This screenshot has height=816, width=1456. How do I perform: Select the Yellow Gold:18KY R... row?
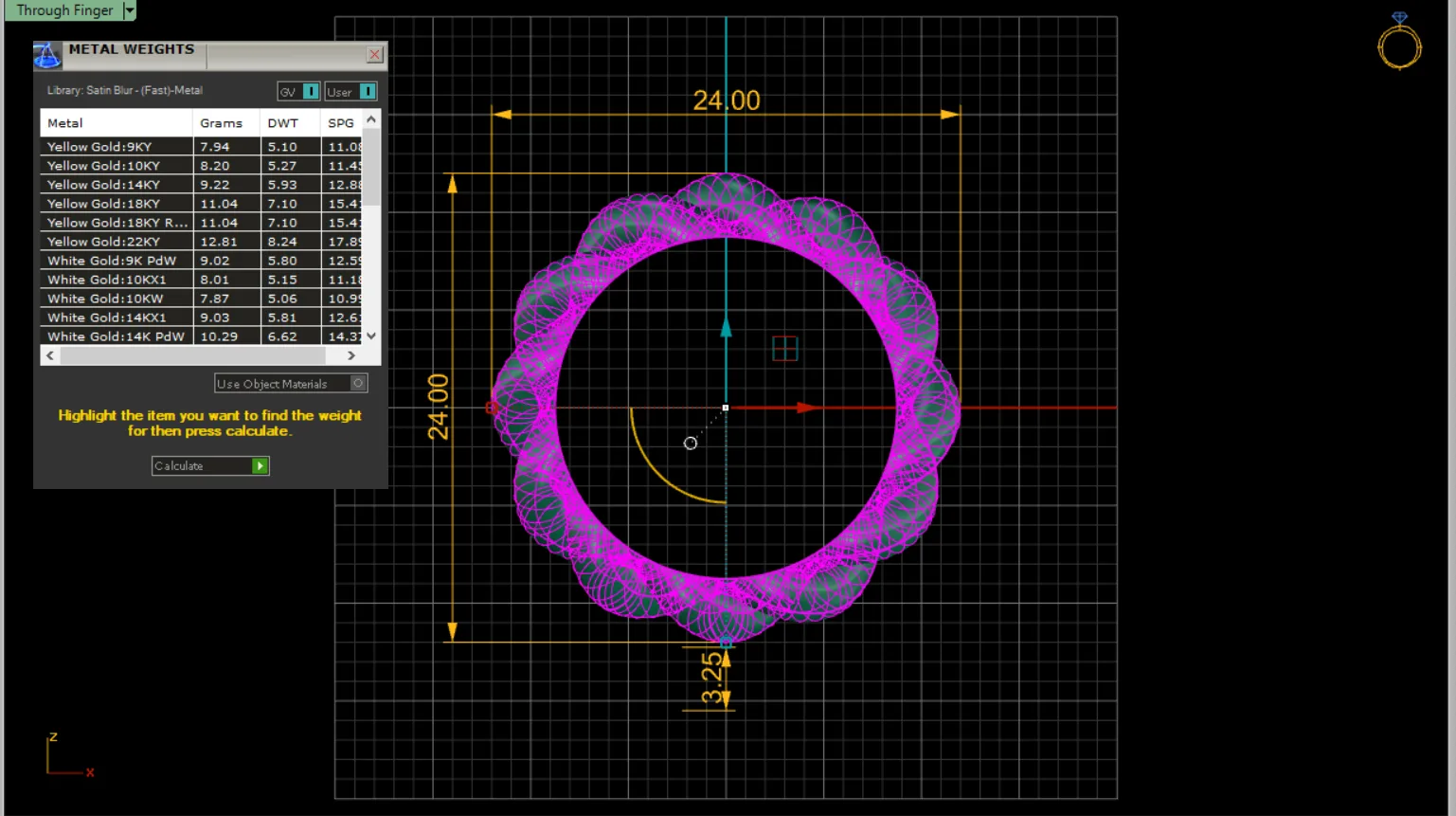tap(201, 223)
